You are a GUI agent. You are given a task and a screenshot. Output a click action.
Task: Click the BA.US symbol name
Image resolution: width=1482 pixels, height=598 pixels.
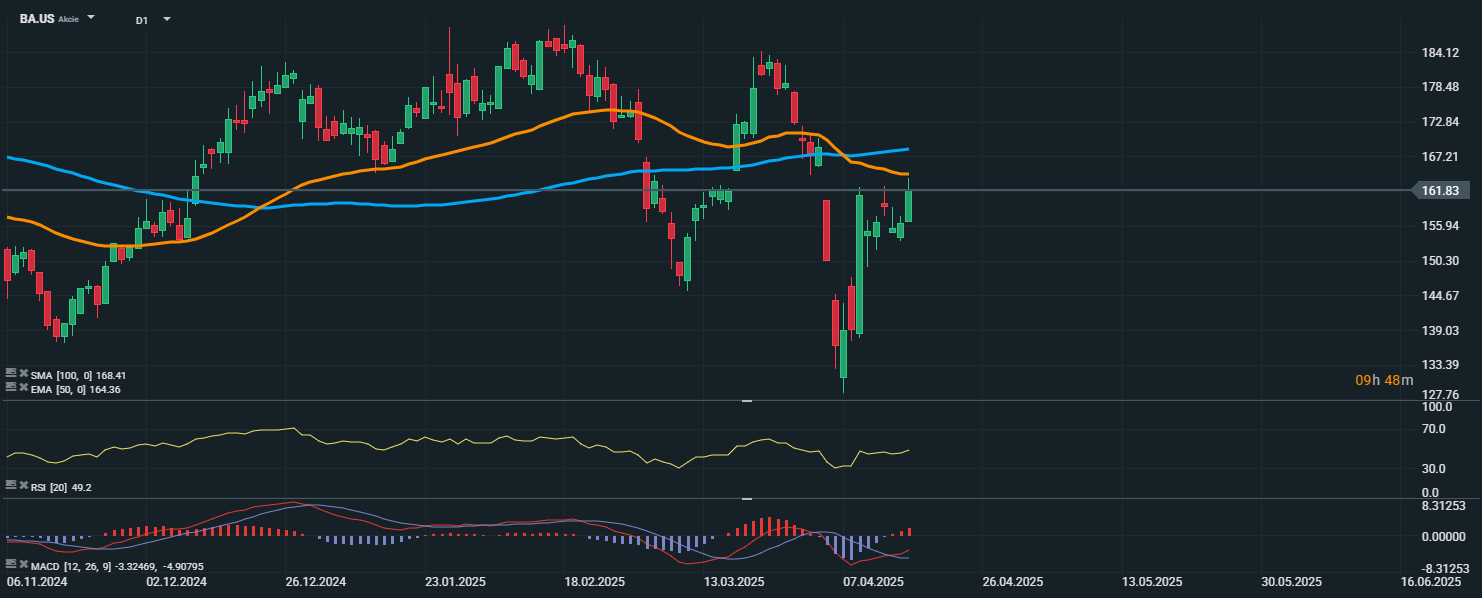coord(36,18)
